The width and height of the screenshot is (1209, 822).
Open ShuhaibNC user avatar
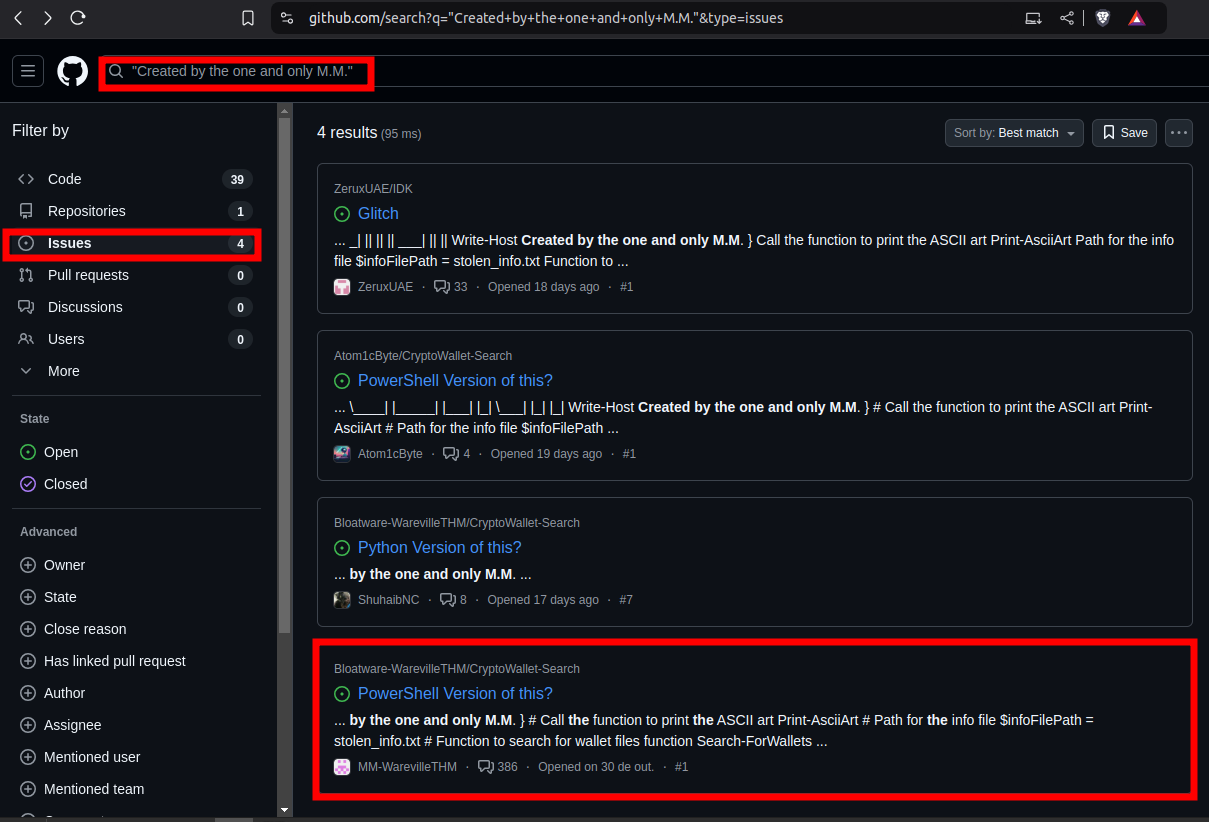(342, 600)
